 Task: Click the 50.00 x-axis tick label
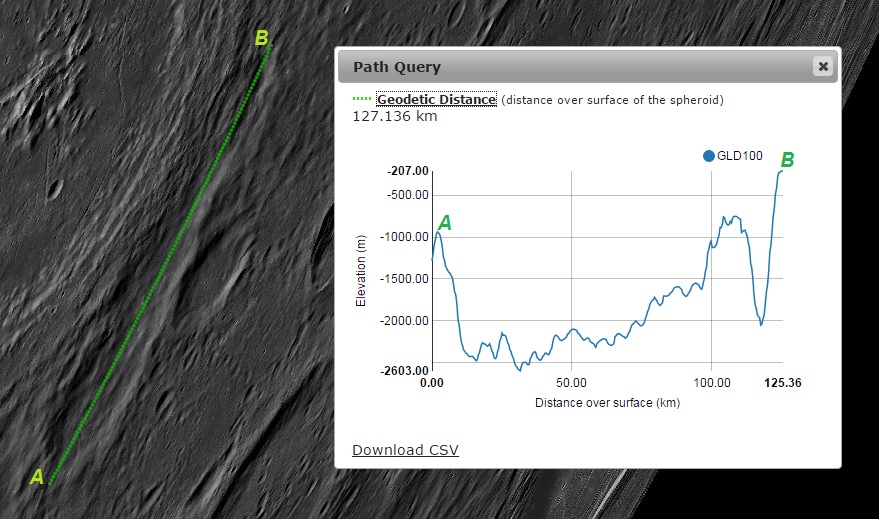[x=571, y=383]
